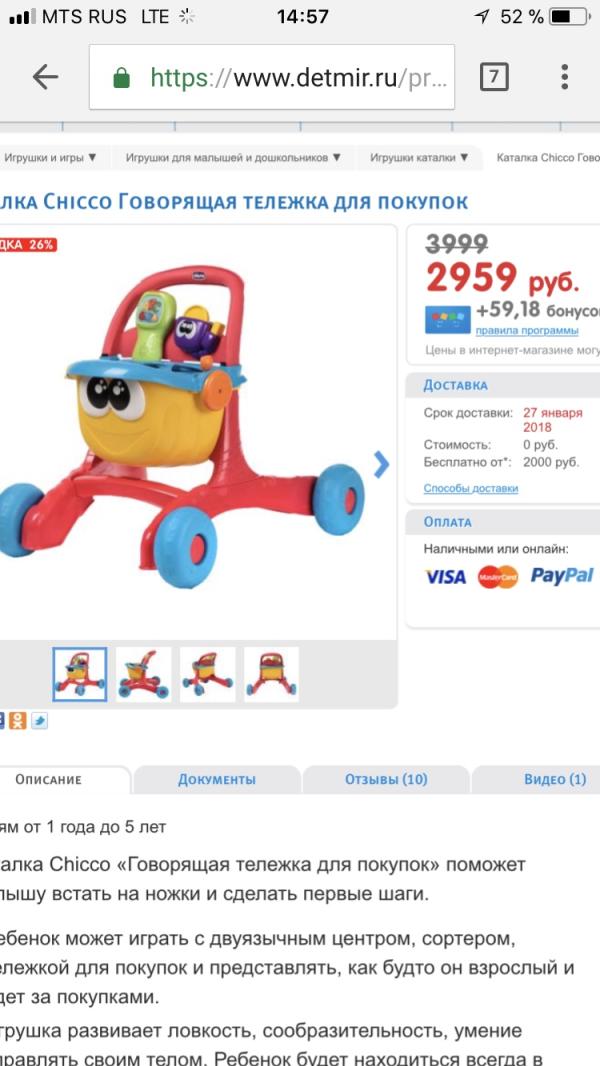Open the tab switcher showing 7 tabs
The height and width of the screenshot is (1066, 600).
pos(494,77)
